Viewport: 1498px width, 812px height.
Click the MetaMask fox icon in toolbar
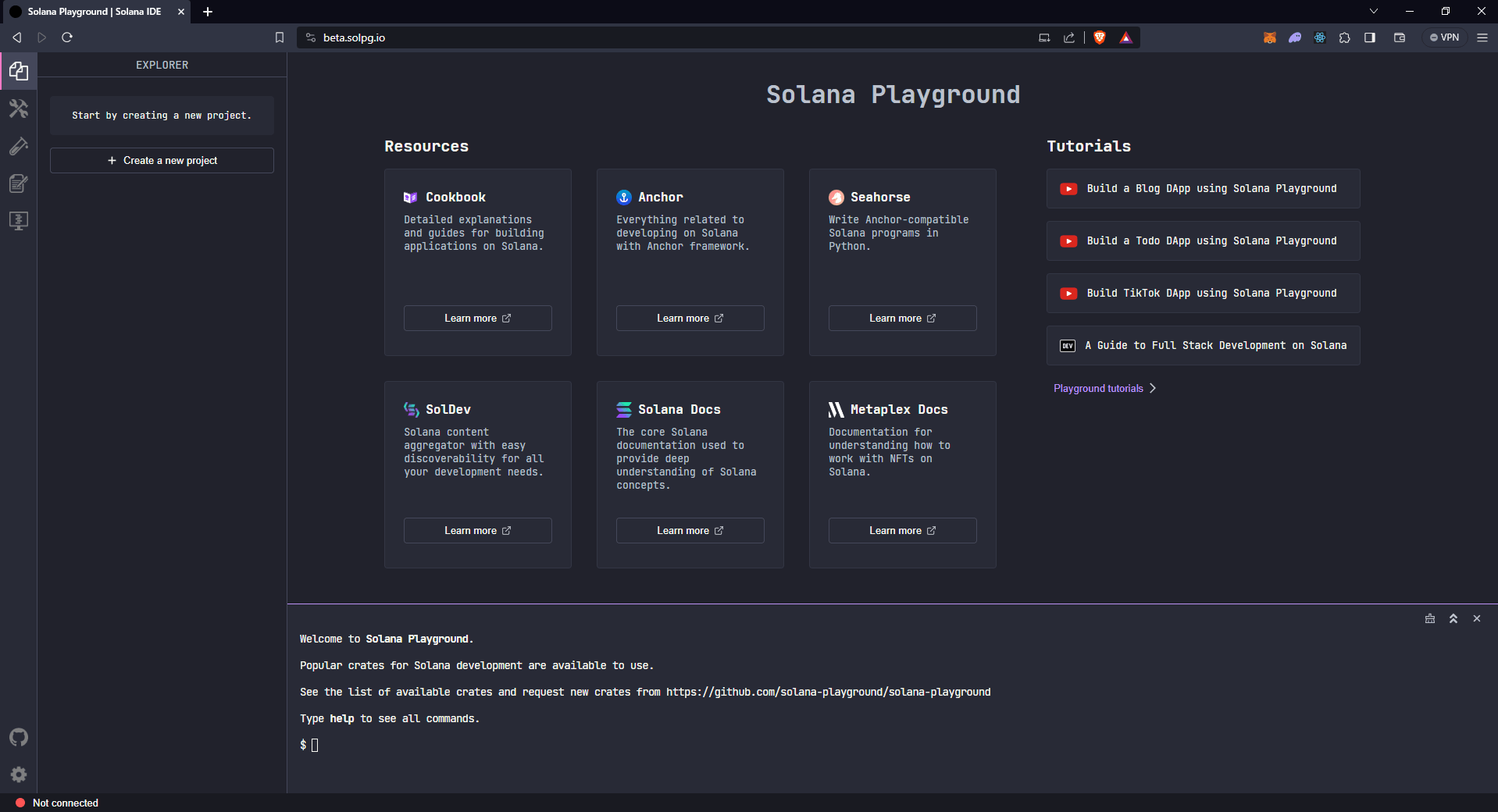pos(1269,37)
